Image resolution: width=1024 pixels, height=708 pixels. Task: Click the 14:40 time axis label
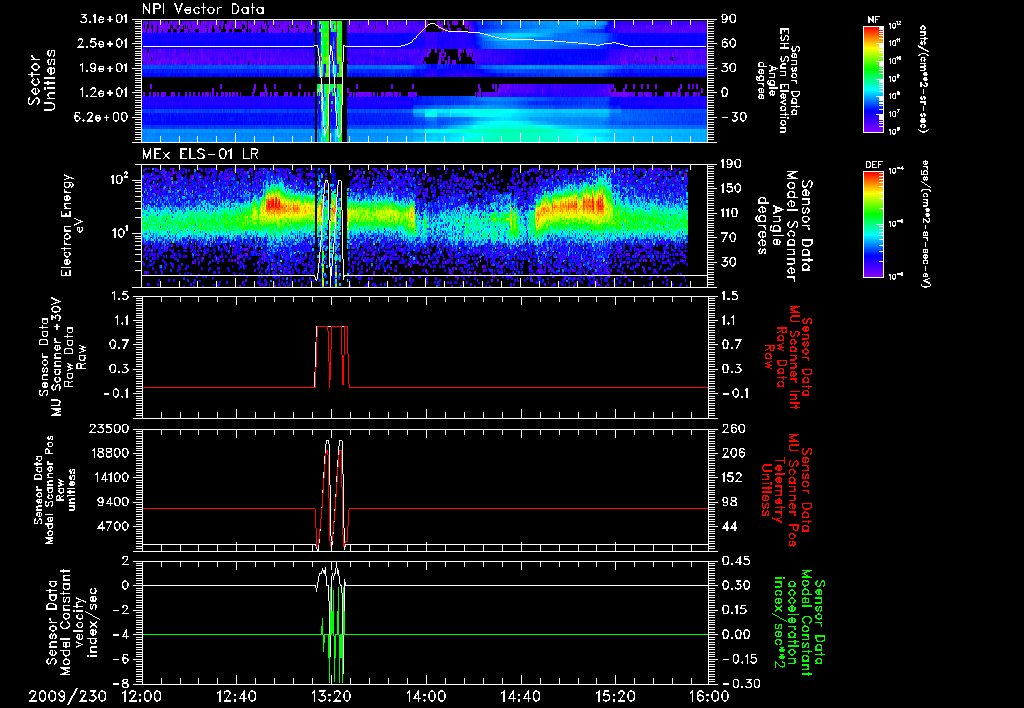[520, 697]
